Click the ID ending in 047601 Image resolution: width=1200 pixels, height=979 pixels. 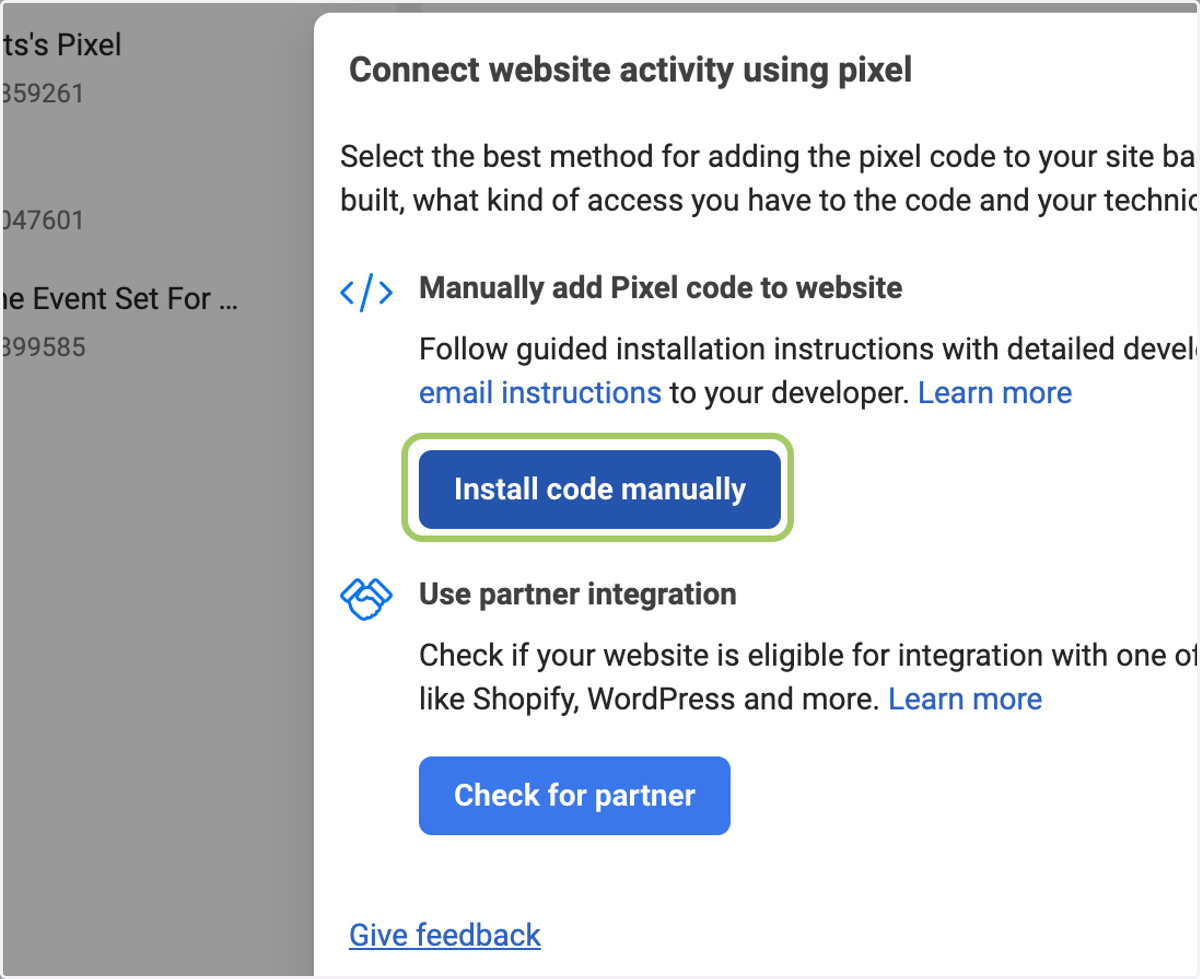click(42, 219)
